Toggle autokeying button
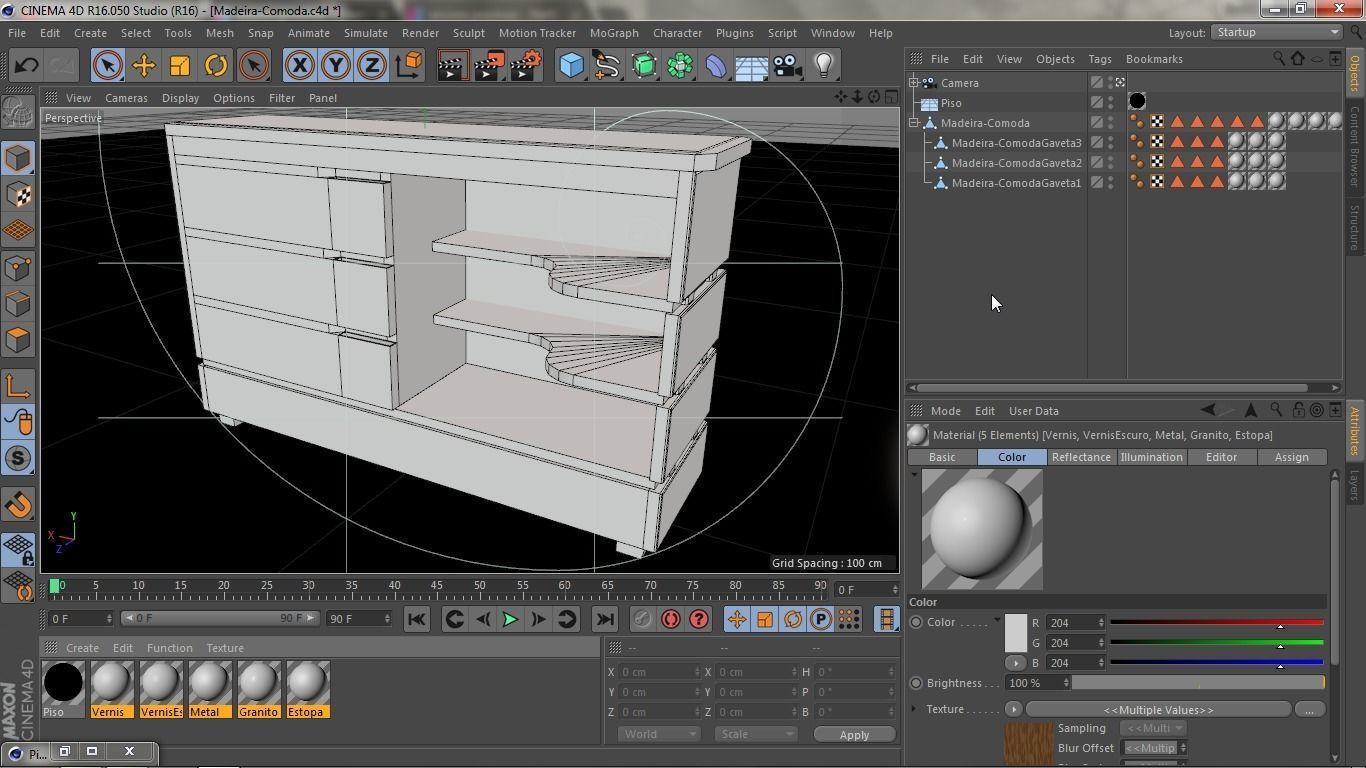Viewport: 1366px width, 768px height. tap(670, 619)
